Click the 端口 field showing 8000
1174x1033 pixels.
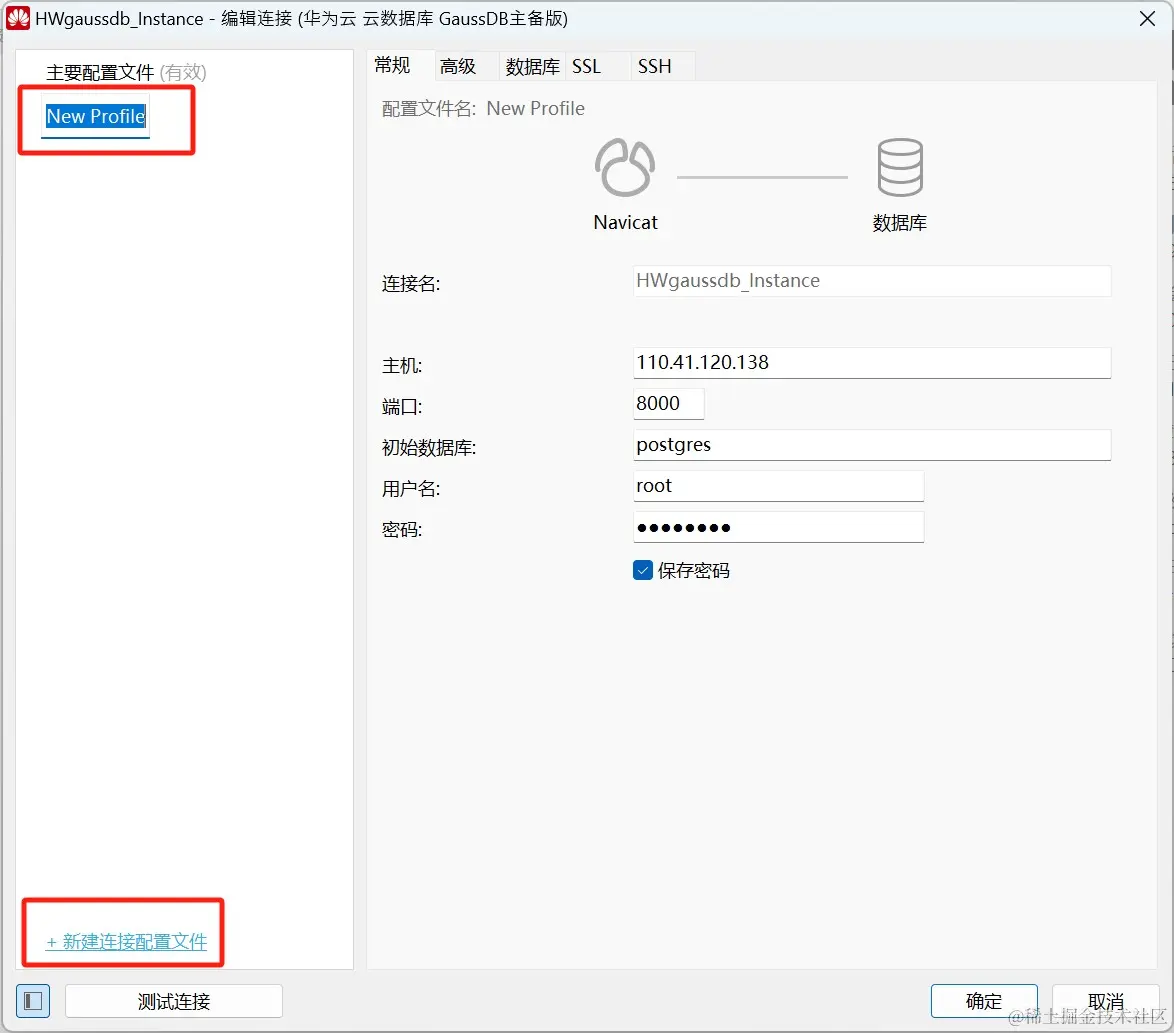coord(669,403)
